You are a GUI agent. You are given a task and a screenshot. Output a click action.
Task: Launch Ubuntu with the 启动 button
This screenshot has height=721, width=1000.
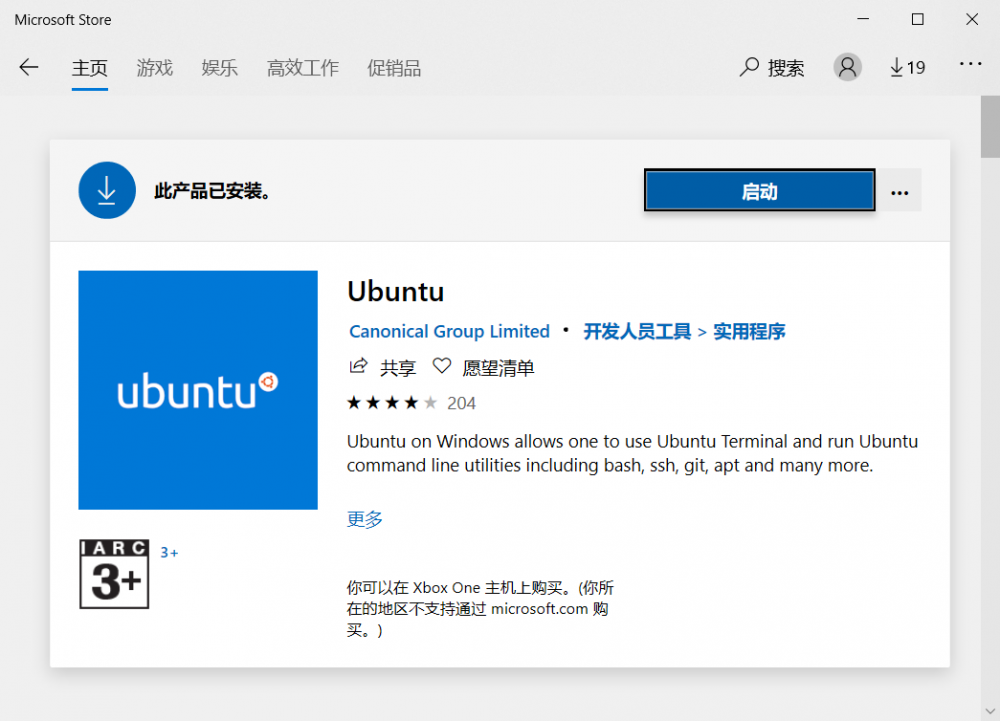[759, 190]
